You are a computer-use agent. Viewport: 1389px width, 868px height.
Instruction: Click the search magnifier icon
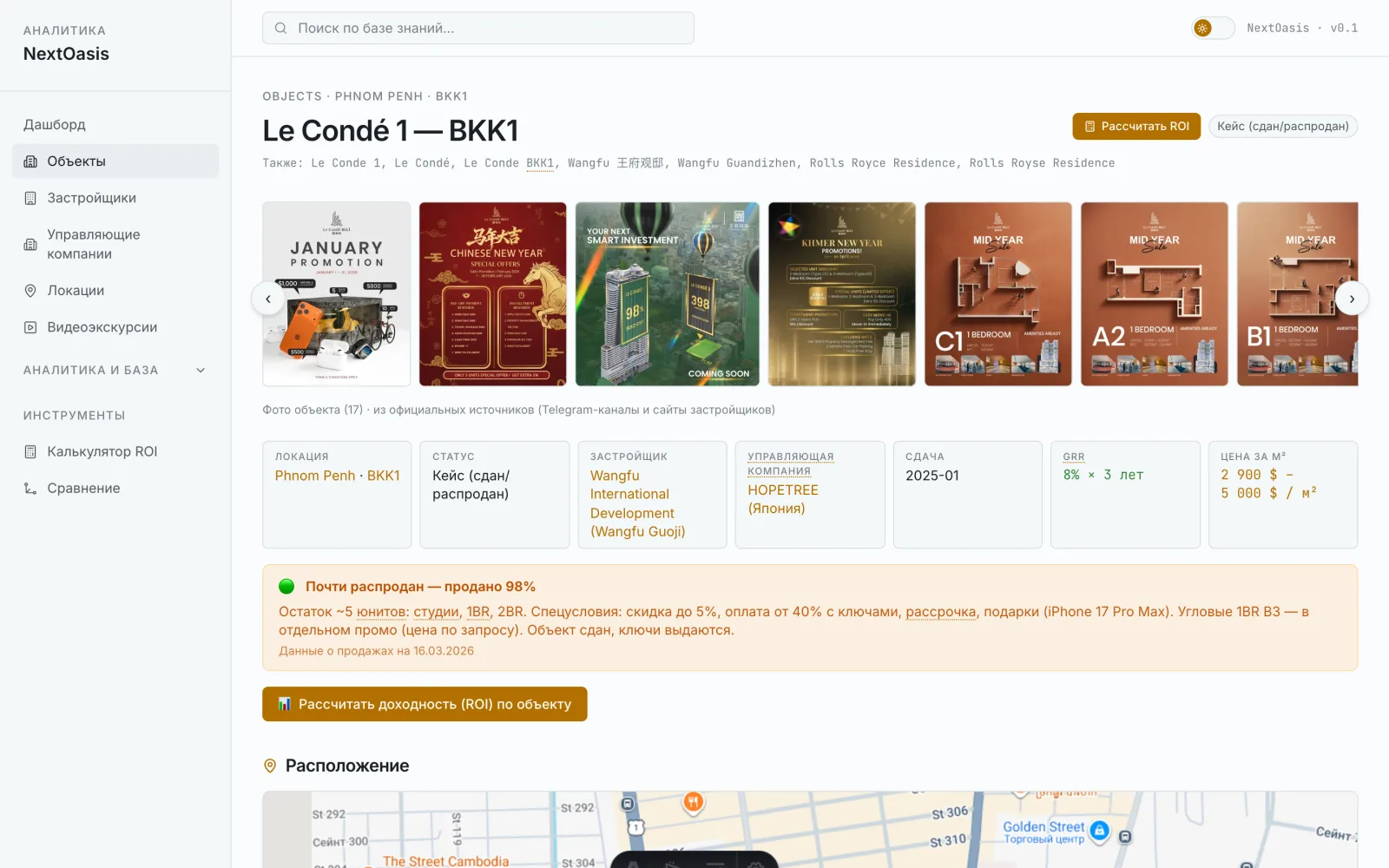pyautogui.click(x=280, y=28)
